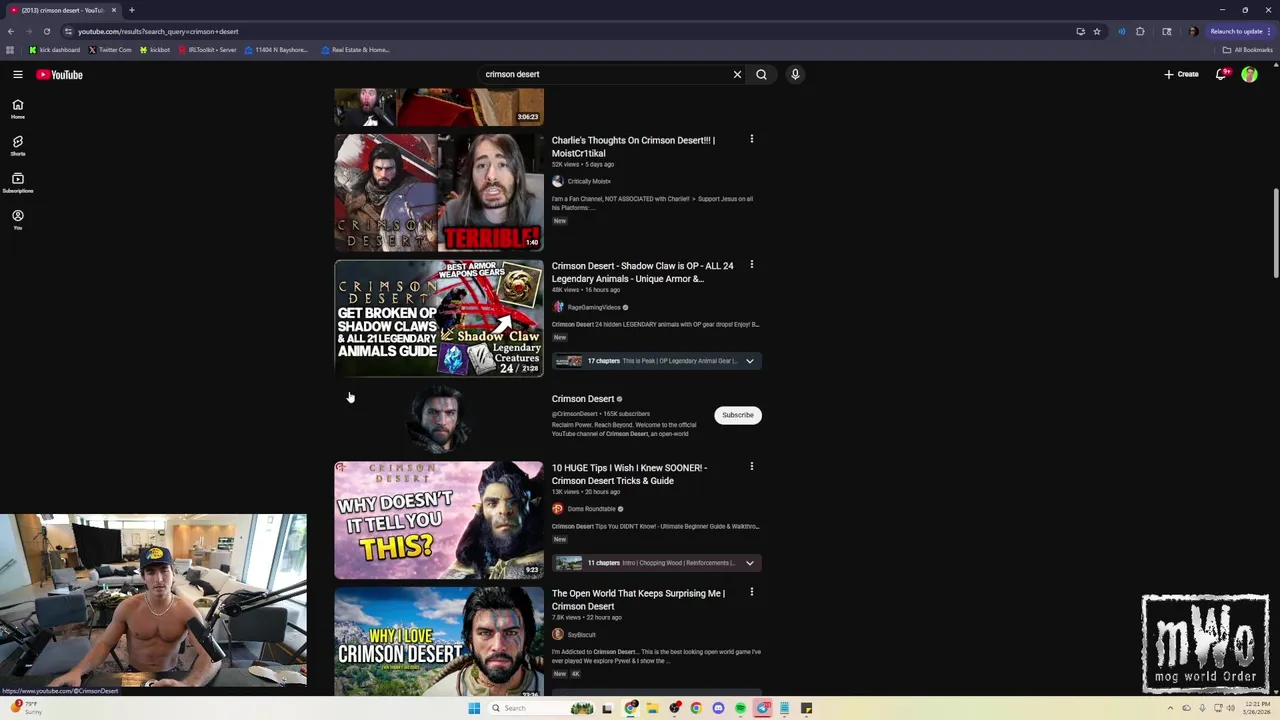This screenshot has width=1280, height=720.
Task: Open the Twitter Com bookmark
Action: [x=110, y=50]
